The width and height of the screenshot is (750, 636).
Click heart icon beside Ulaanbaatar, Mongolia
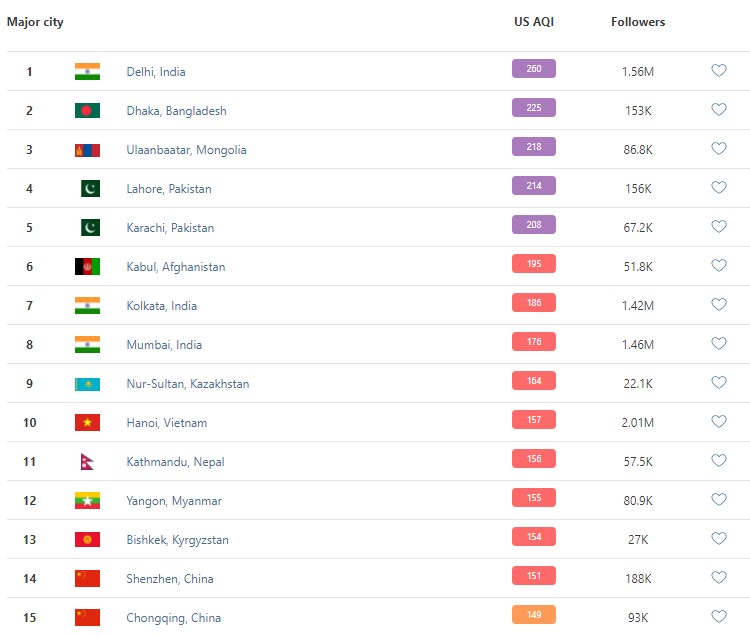pyautogui.click(x=718, y=149)
